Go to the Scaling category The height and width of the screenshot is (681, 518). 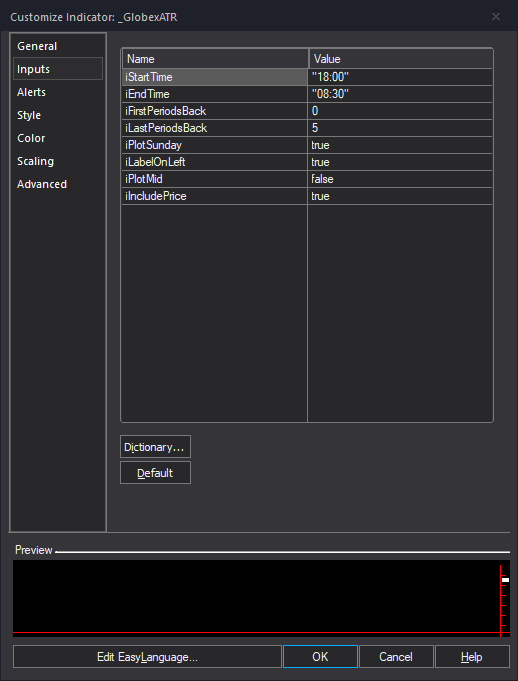pyautogui.click(x=35, y=161)
